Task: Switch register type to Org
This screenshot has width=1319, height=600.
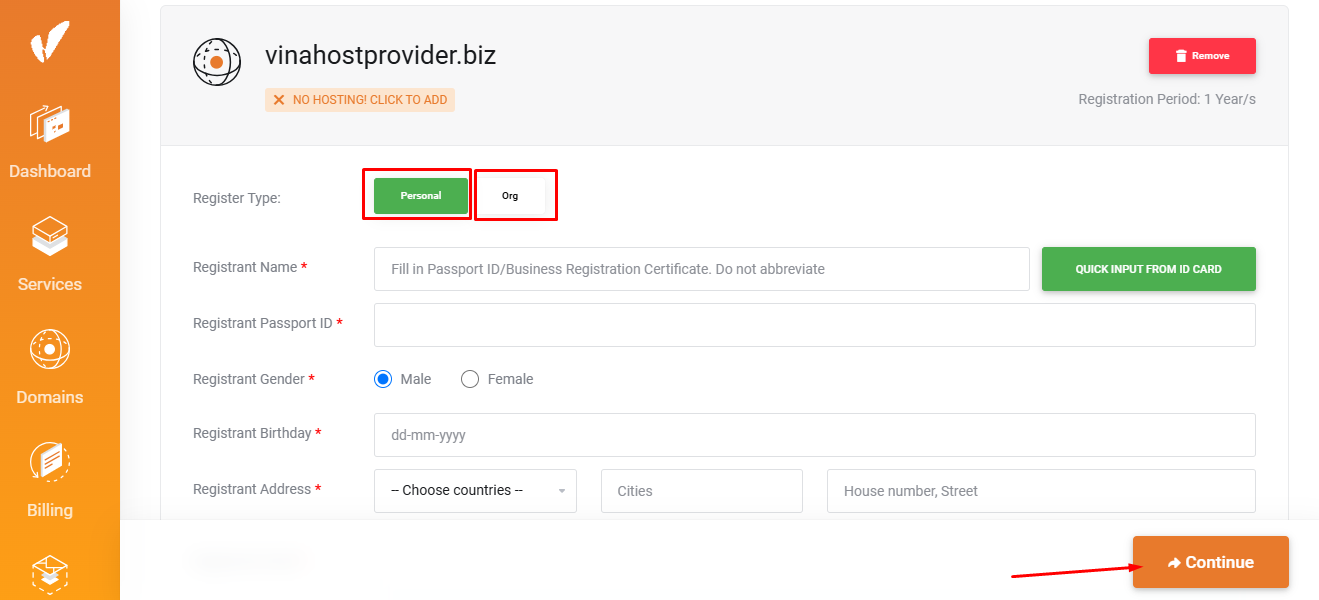Action: point(510,196)
